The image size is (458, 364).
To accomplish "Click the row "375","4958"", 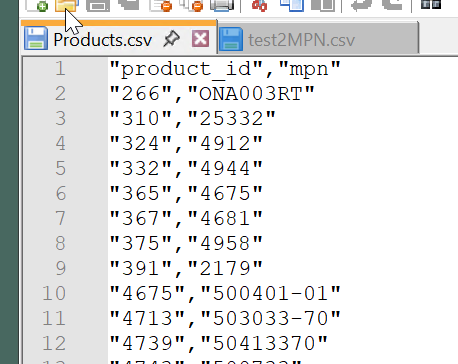I will (186, 243).
